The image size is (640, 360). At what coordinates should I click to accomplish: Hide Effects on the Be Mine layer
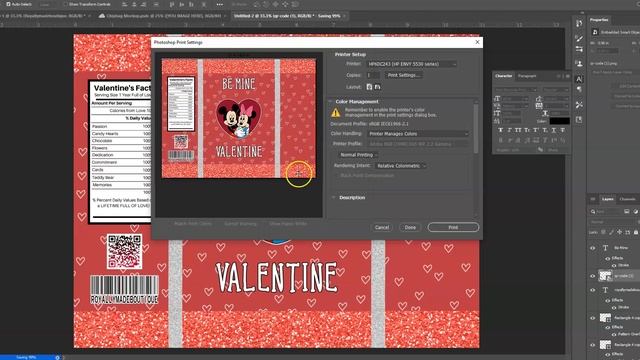pyautogui.click(x=607, y=258)
